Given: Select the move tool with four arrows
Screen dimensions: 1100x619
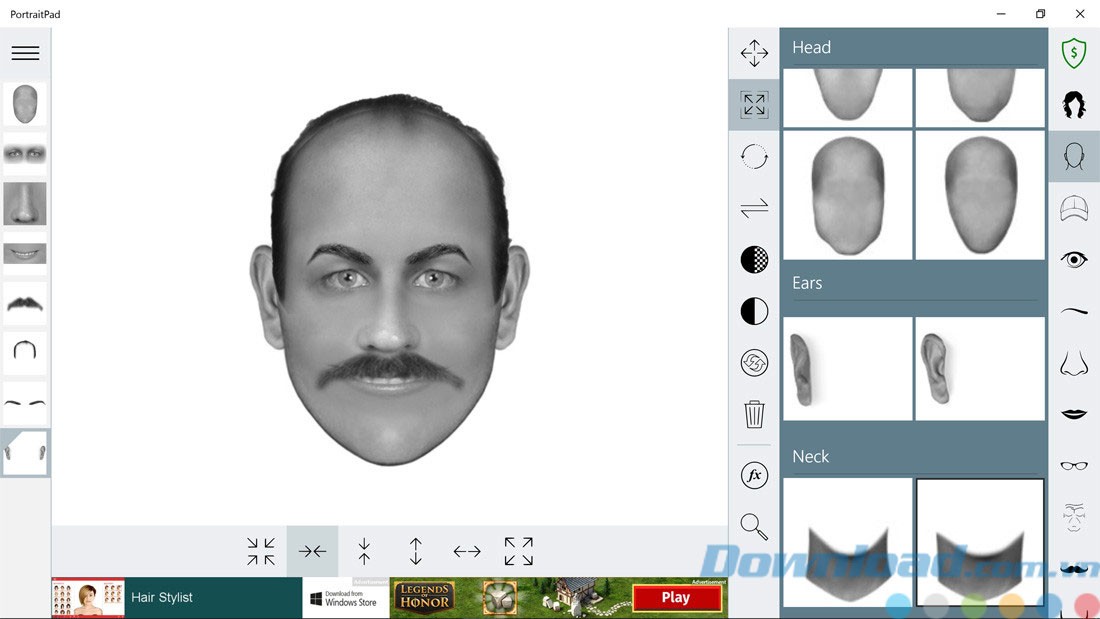Looking at the screenshot, I should click(754, 53).
